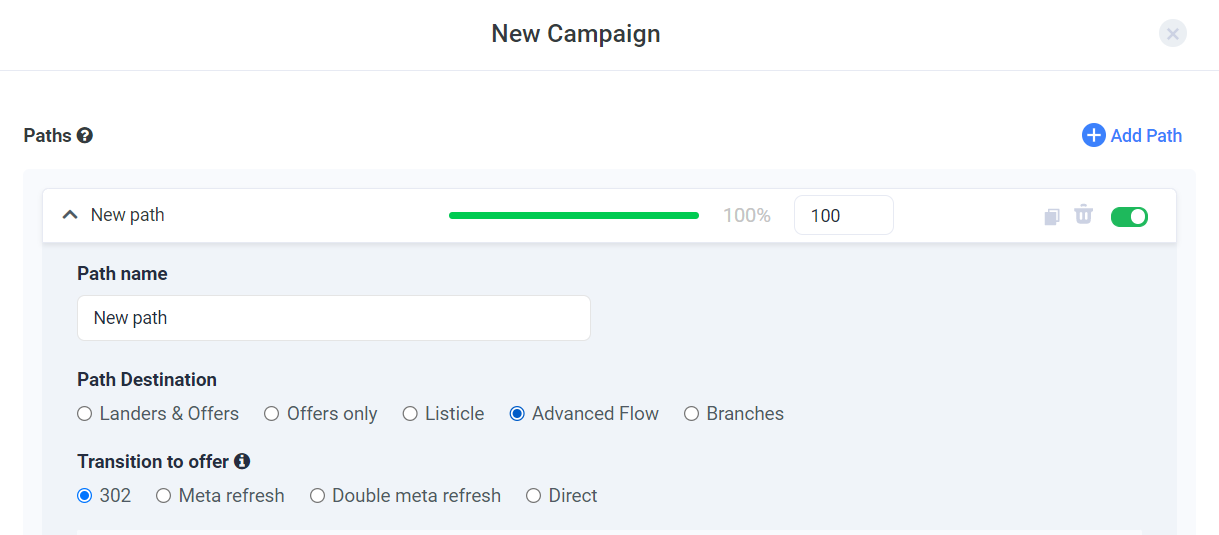Image resolution: width=1219 pixels, height=535 pixels.
Task: Click the Transition to offer info icon
Action: tap(242, 461)
